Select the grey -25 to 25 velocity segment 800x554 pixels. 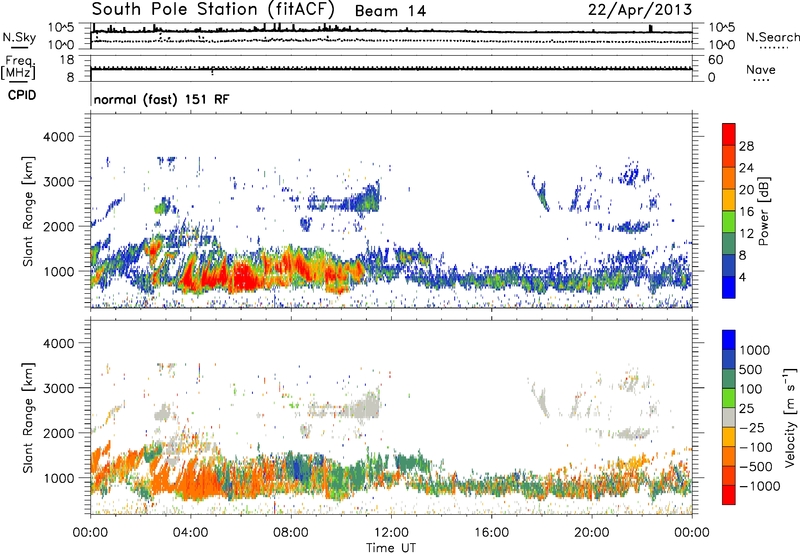pyautogui.click(x=729, y=417)
